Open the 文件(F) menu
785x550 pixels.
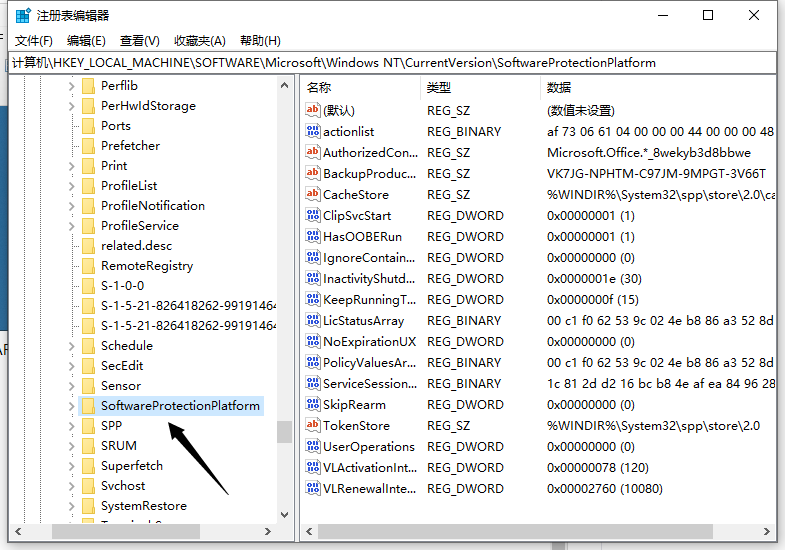[33, 40]
